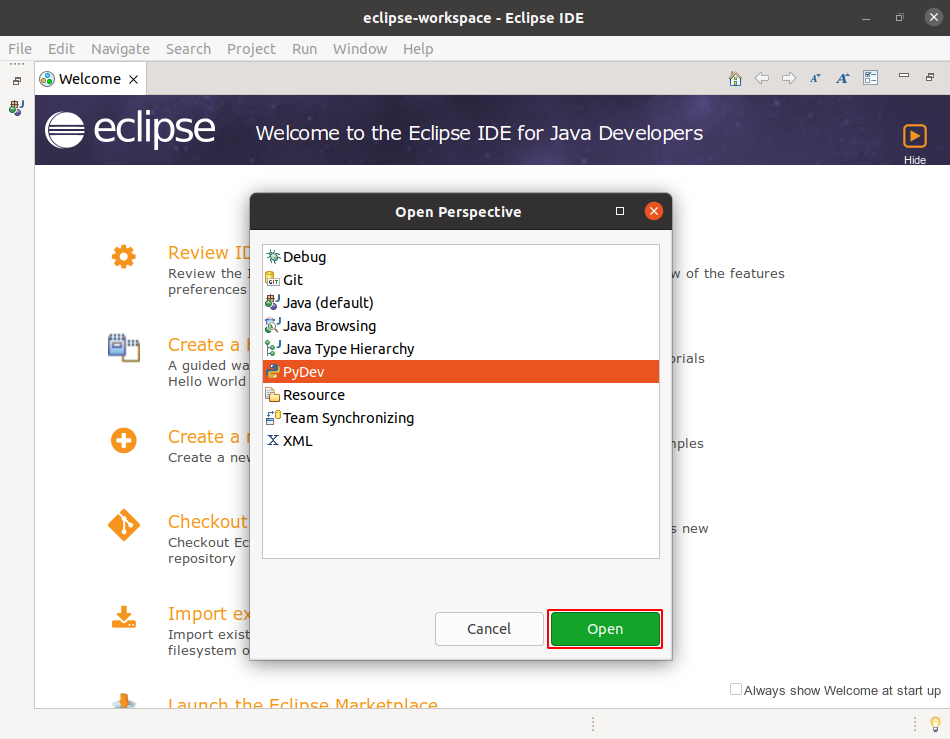
Task: Choose the Java Type Hierarchy perspective
Action: [460, 349]
